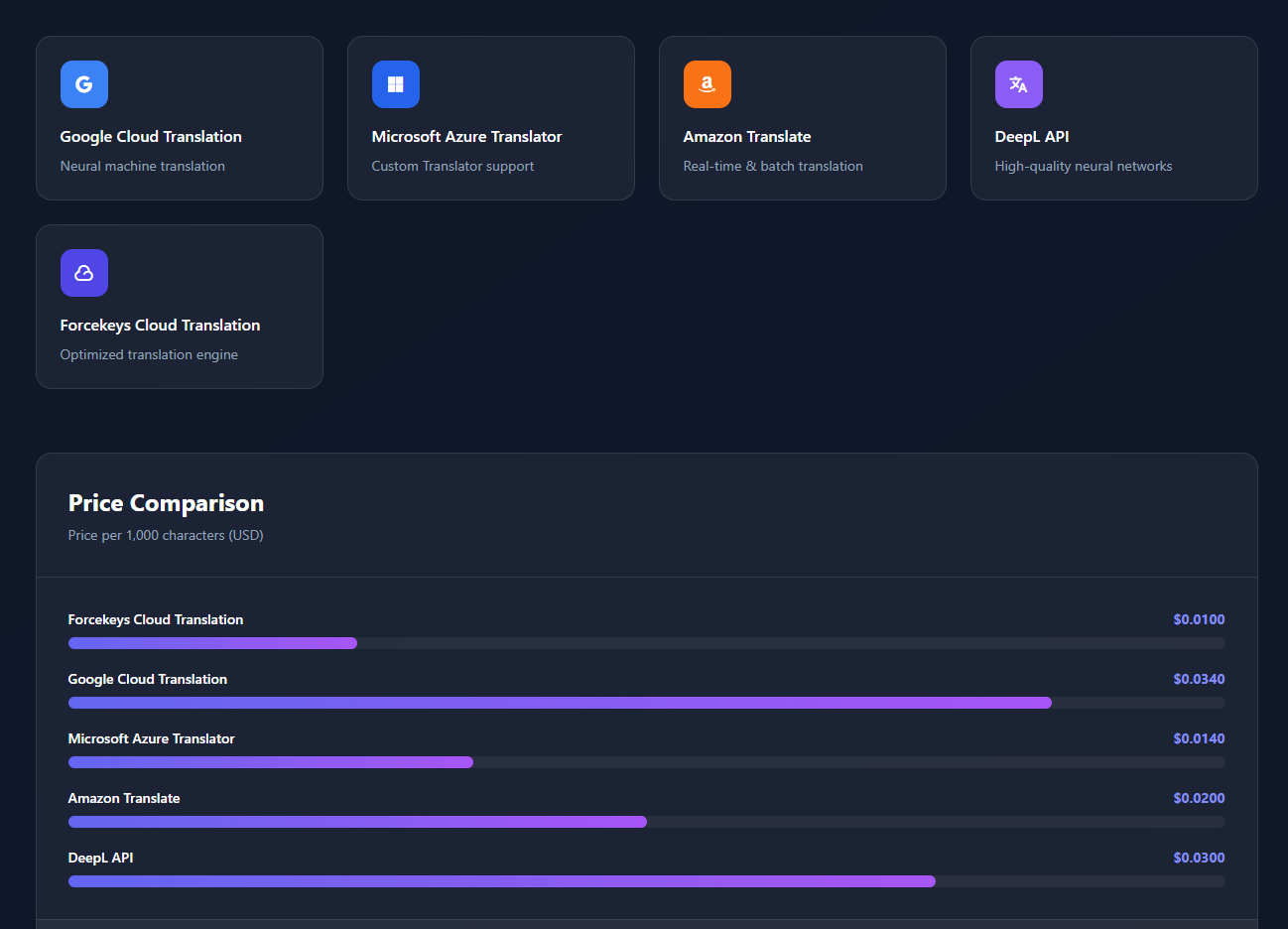Click the DeepL API price bar

coord(647,881)
